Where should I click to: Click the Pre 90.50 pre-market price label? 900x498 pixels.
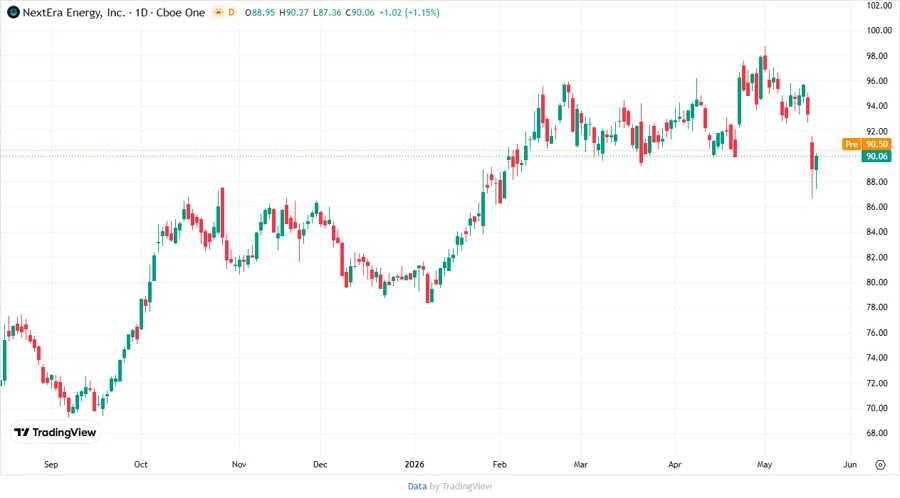tap(867, 144)
